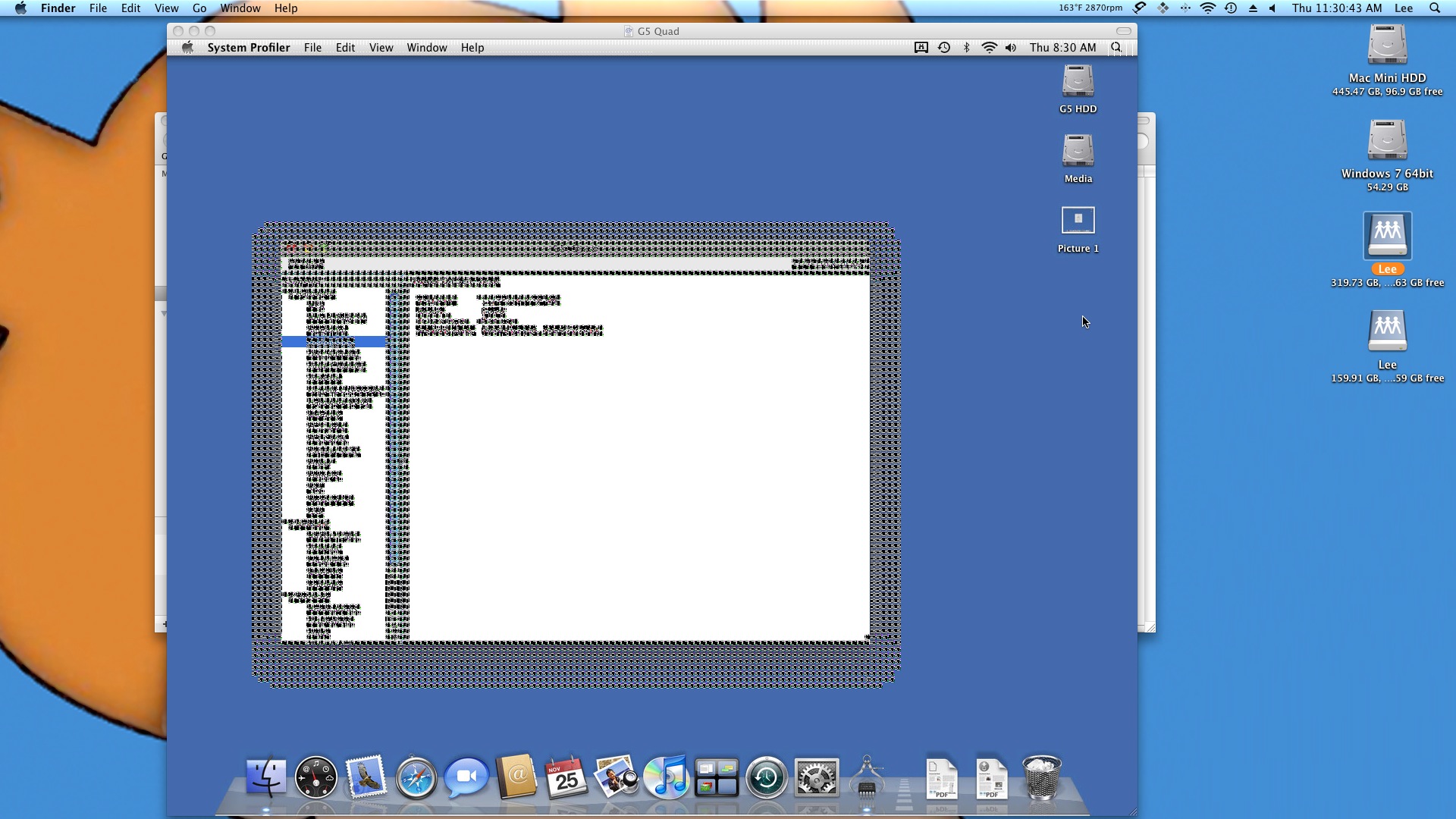This screenshot has width=1456, height=819.
Task: Open System Profiler's File menu
Action: click(312, 47)
